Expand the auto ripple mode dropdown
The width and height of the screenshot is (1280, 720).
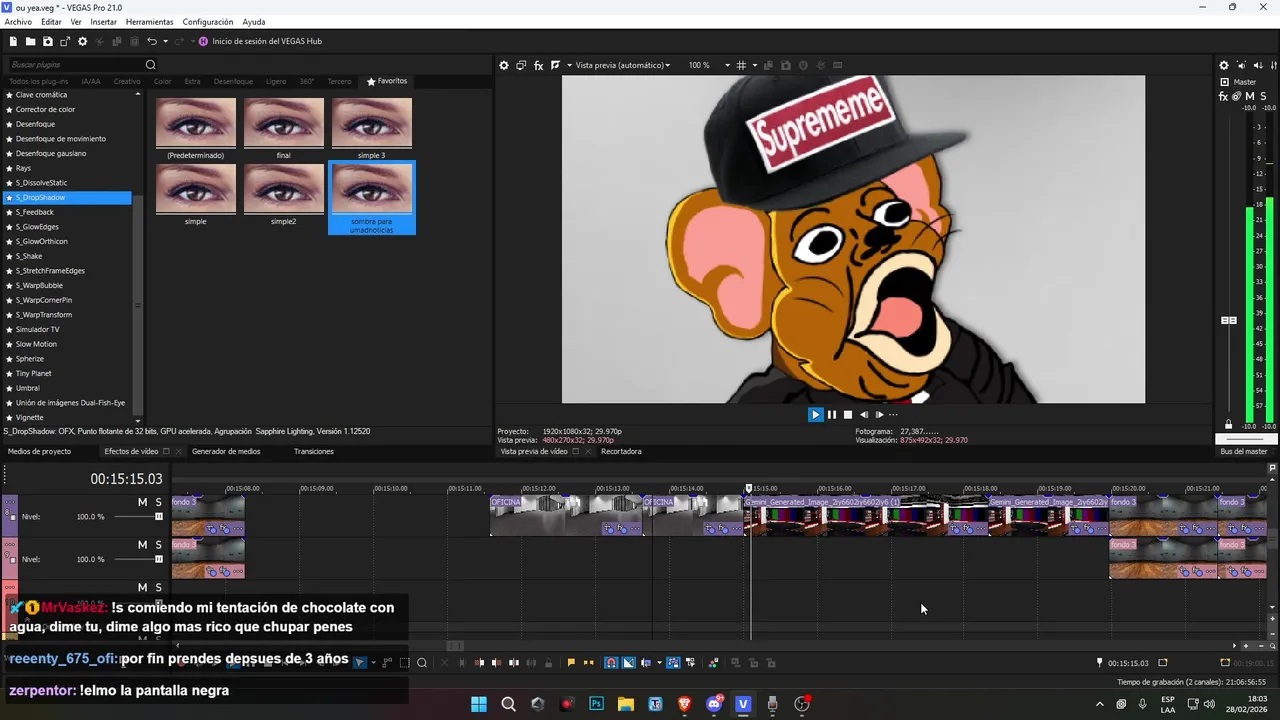(659, 663)
